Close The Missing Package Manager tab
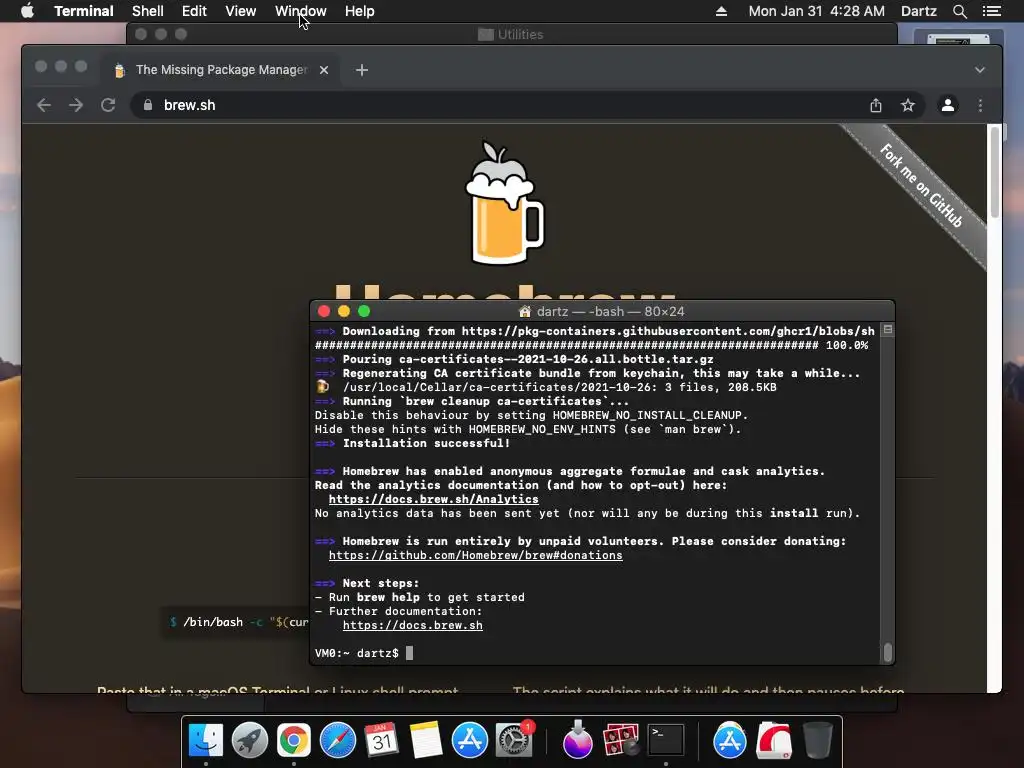Image resolution: width=1024 pixels, height=768 pixels. point(324,70)
